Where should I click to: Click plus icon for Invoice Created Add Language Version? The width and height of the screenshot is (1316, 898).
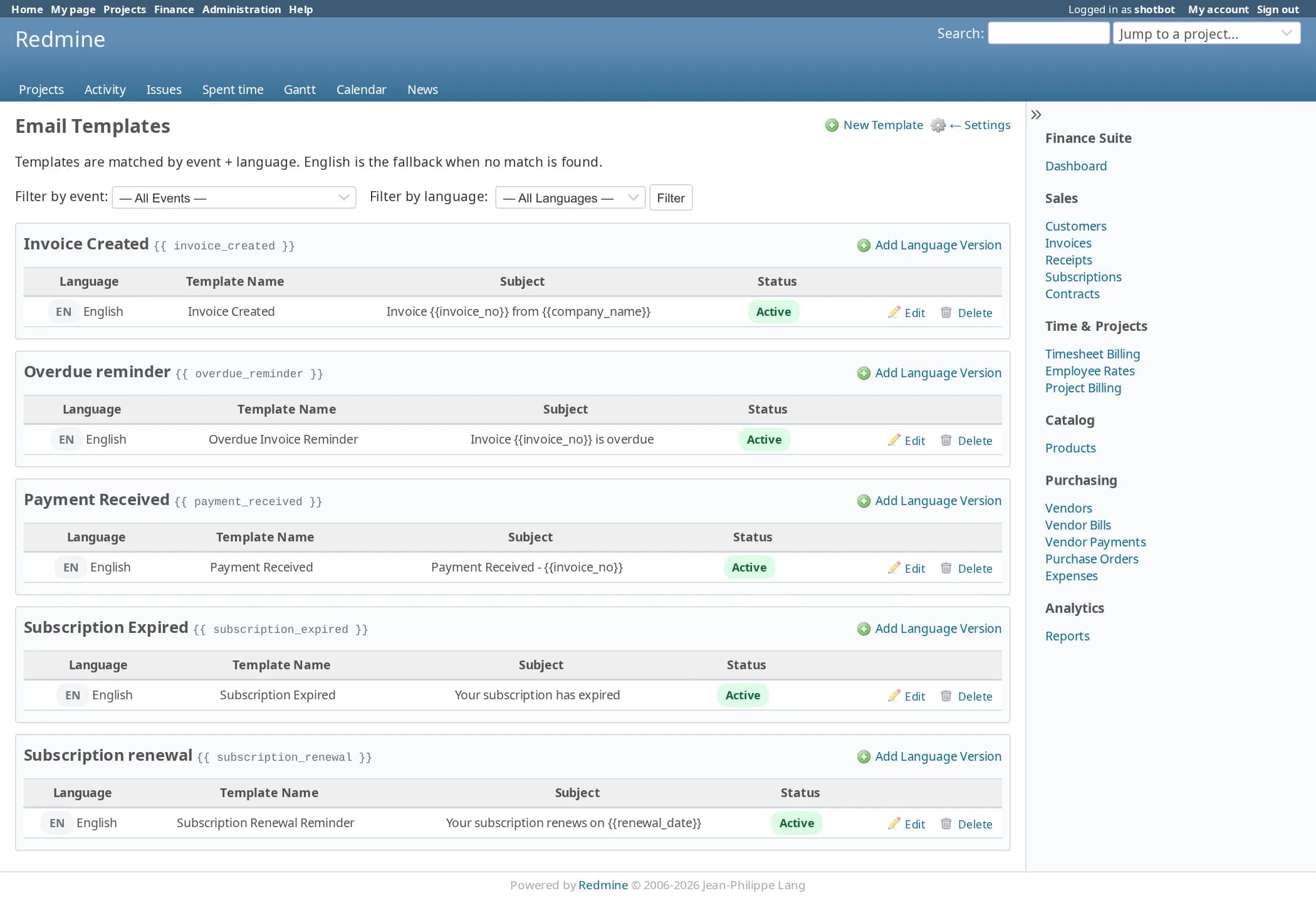(x=864, y=246)
